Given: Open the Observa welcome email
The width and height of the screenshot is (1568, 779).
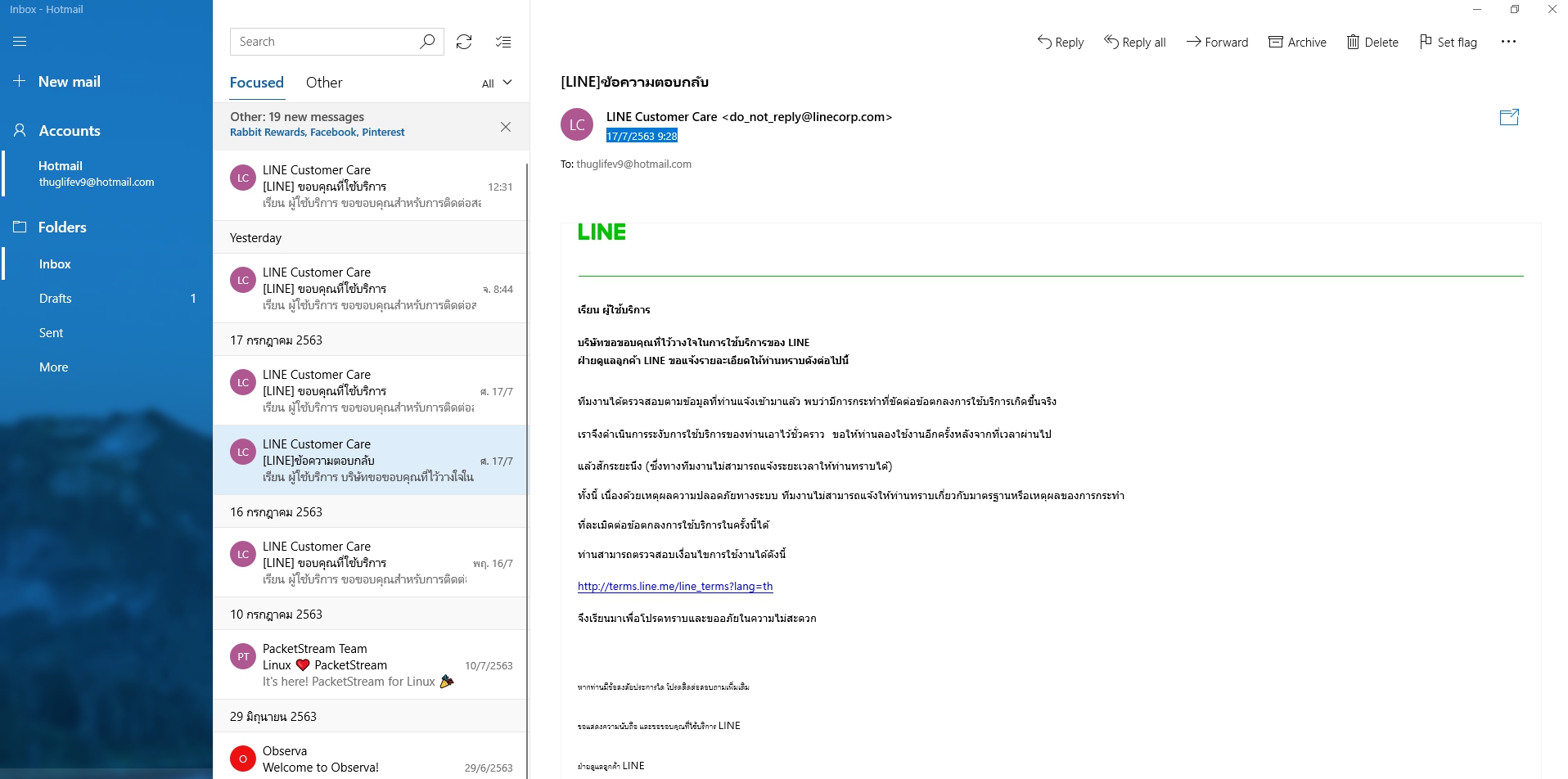Looking at the screenshot, I should (371, 757).
